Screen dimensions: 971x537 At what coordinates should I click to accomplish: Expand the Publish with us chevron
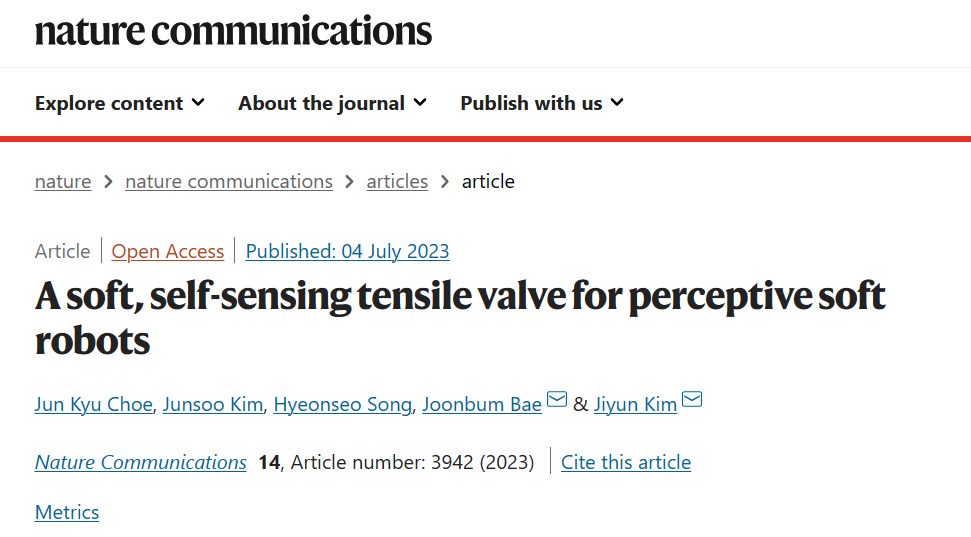[617, 102]
